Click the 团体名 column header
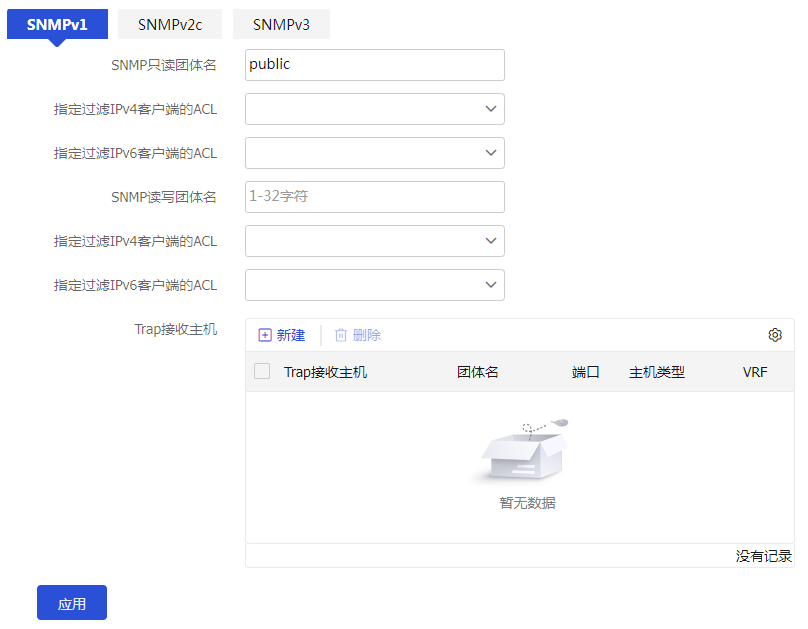Image resolution: width=808 pixels, height=629 pixels. [478, 372]
